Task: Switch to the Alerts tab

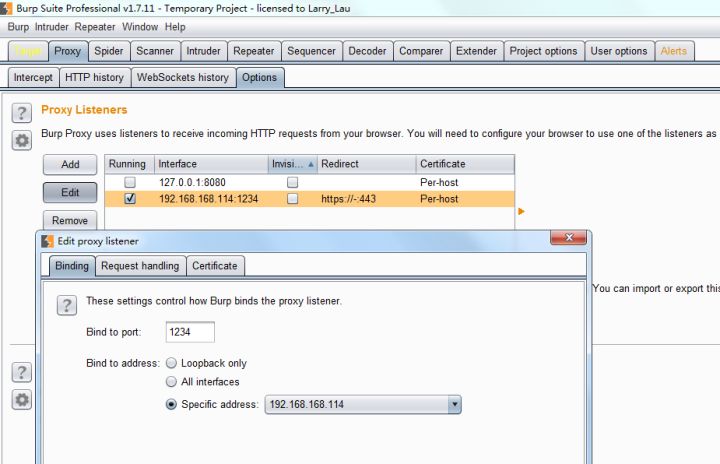Action: [674, 51]
